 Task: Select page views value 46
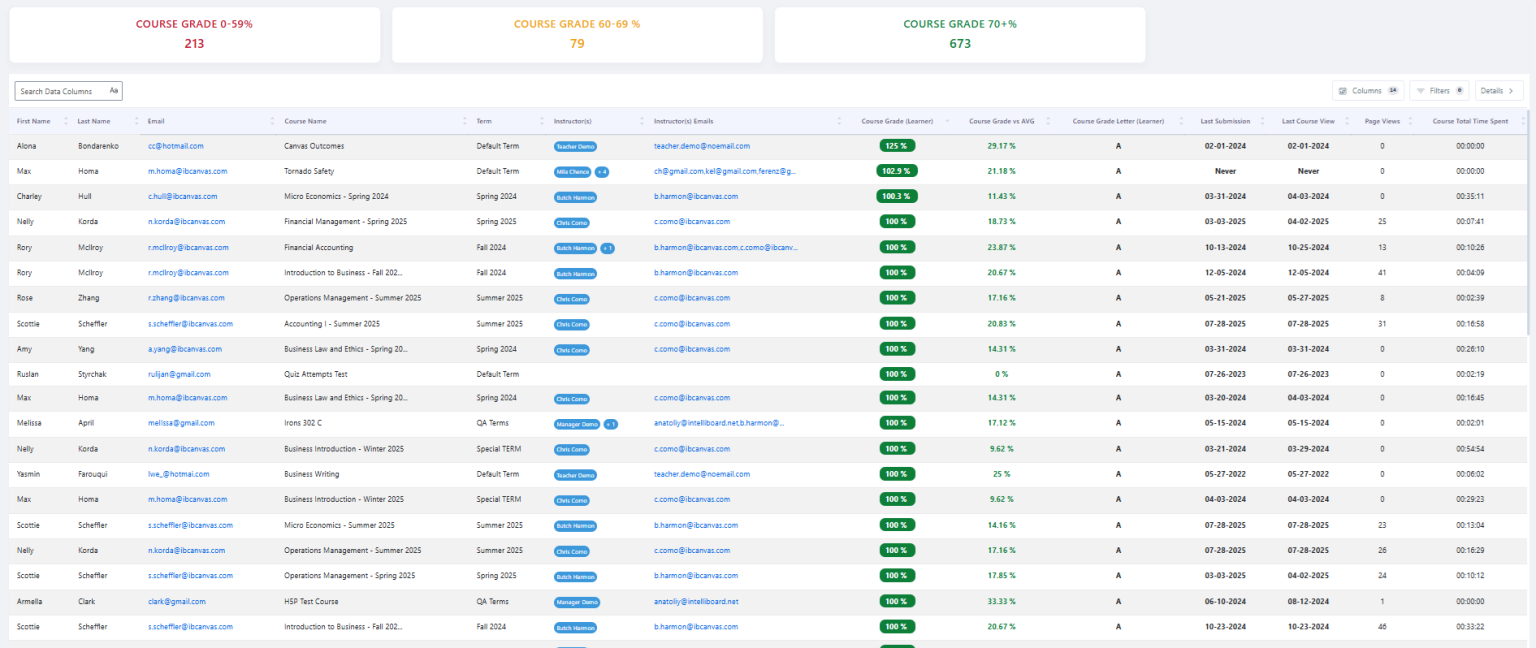click(x=1382, y=627)
